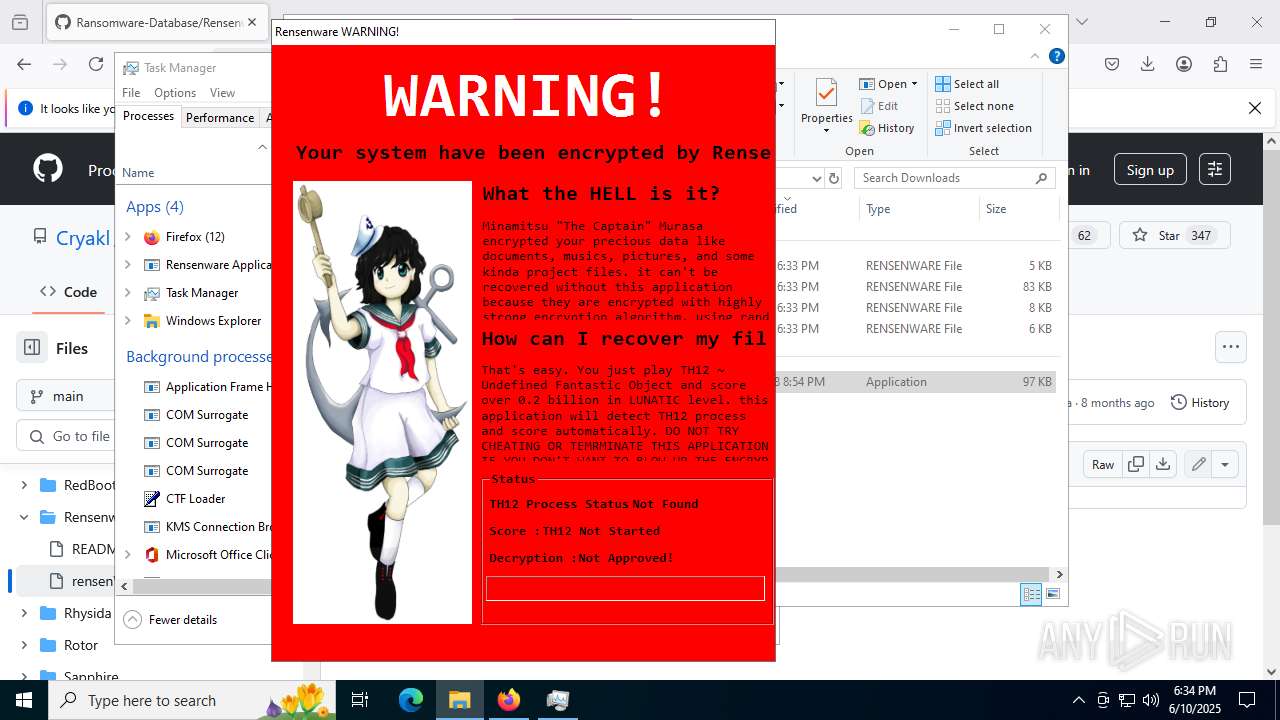This screenshot has width=1280, height=720.
Task: Open Task Manager File menu
Action: click(131, 93)
